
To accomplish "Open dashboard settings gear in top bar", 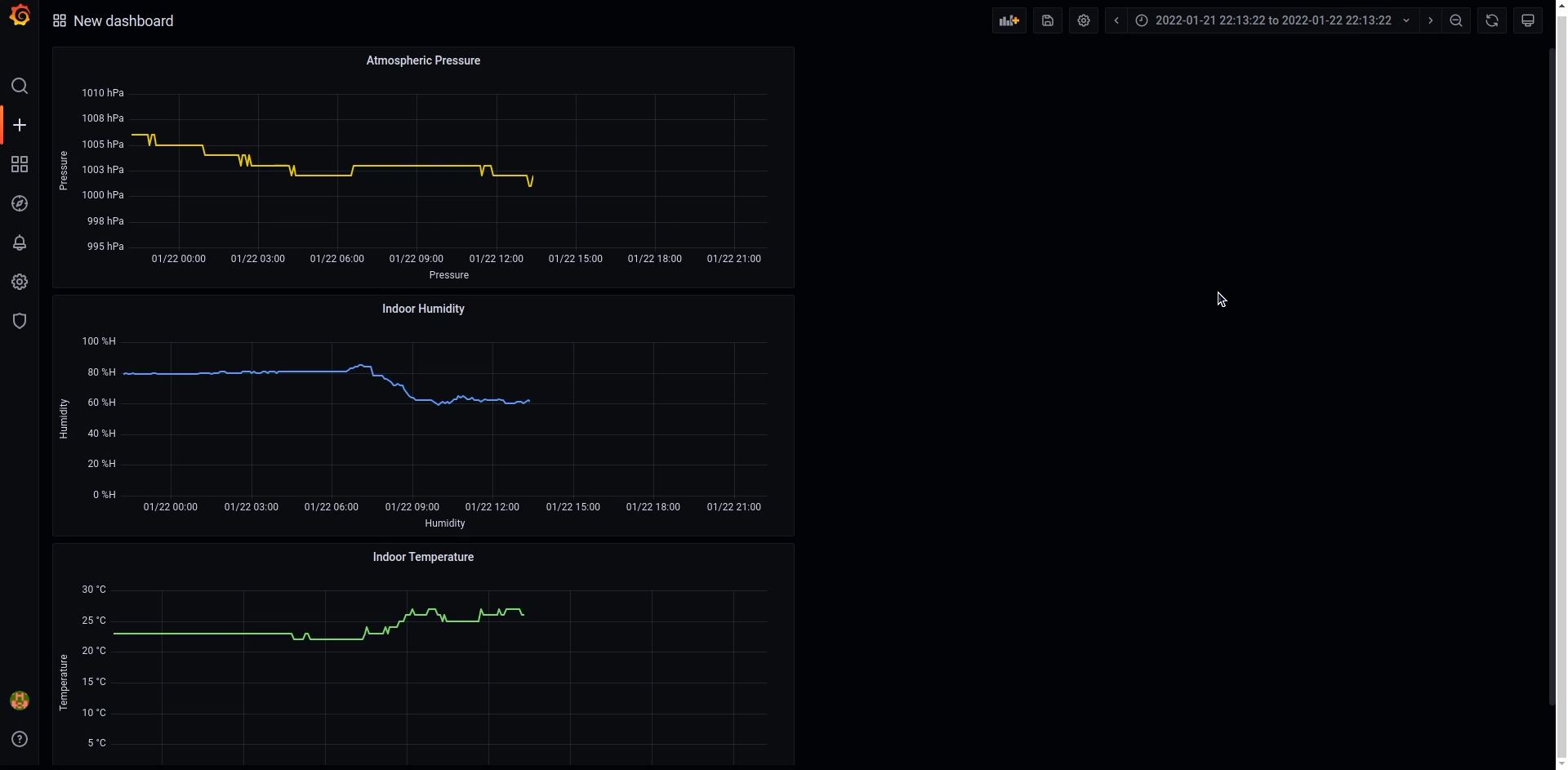I will 1084,20.
